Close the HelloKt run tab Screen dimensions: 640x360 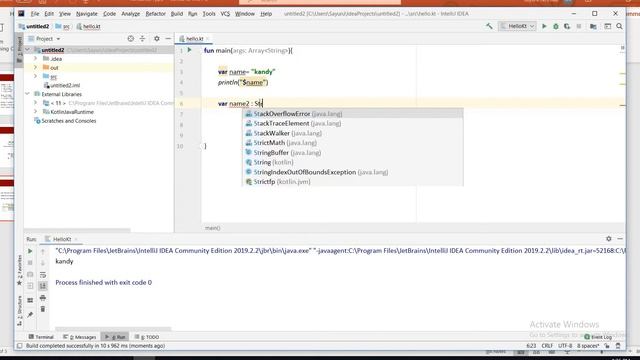click(76, 239)
